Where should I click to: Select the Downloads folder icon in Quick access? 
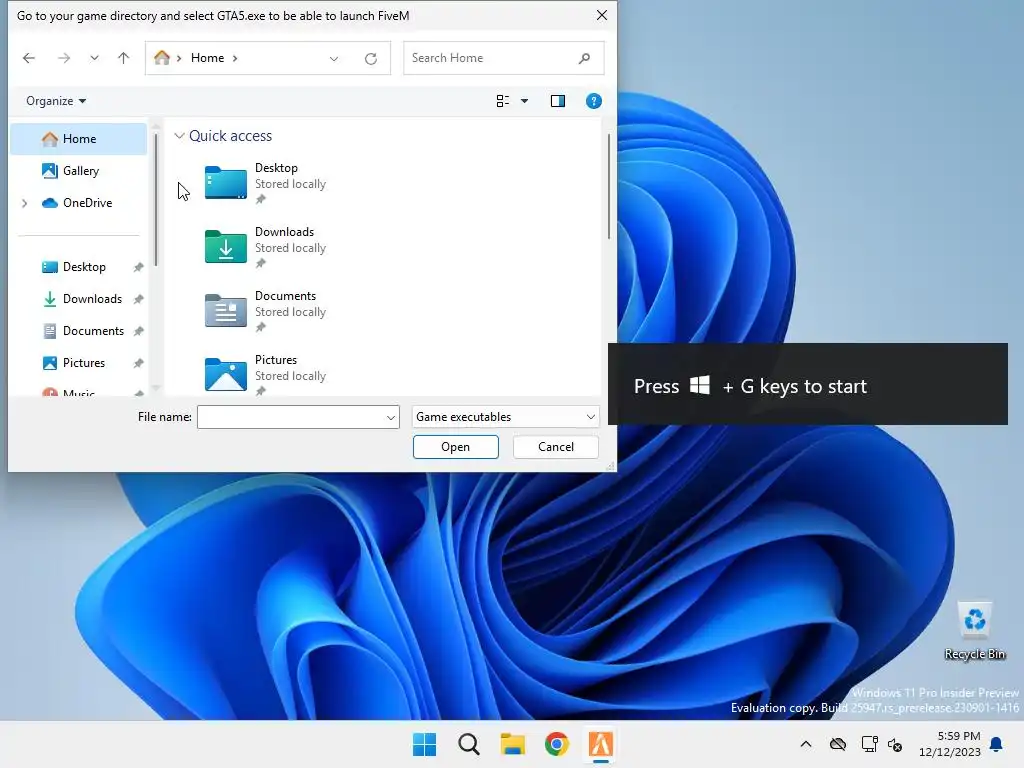pyautogui.click(x=225, y=246)
